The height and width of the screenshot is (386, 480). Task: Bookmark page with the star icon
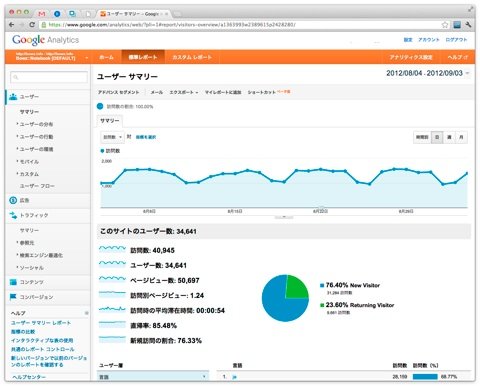[445, 25]
